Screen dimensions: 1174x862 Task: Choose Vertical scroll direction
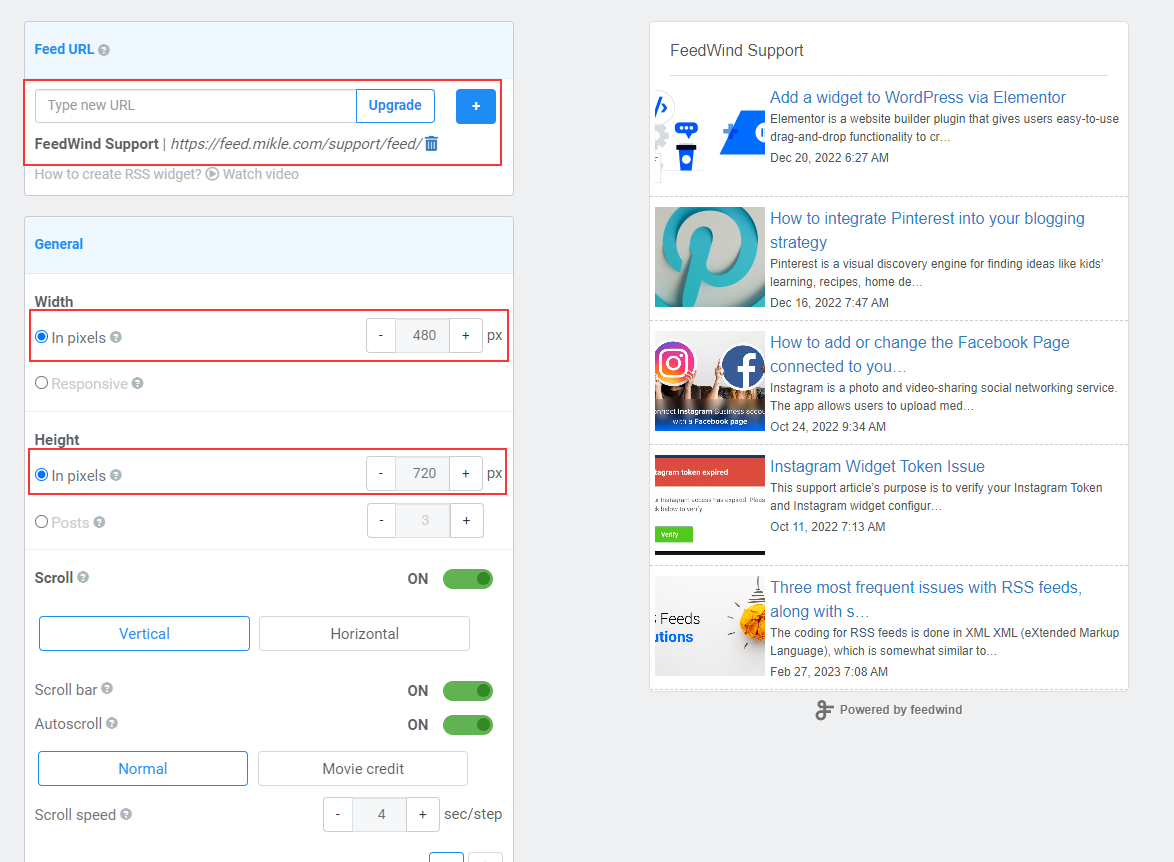(145, 634)
